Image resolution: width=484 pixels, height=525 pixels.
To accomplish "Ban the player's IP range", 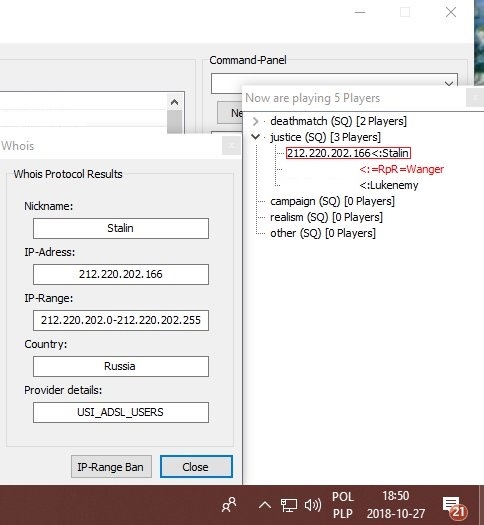I will click(x=111, y=467).
